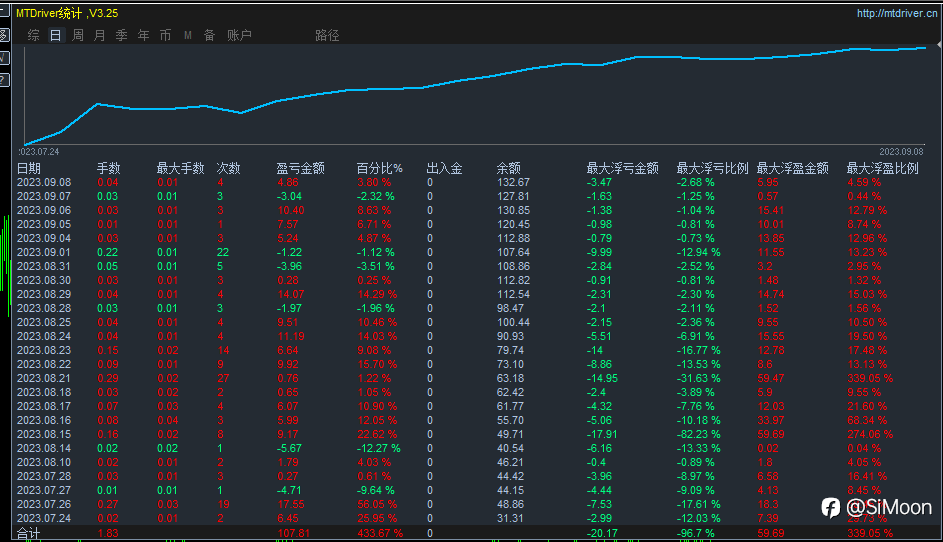Open the 年 yearly statistics tab
943x542 pixels.
[143, 35]
